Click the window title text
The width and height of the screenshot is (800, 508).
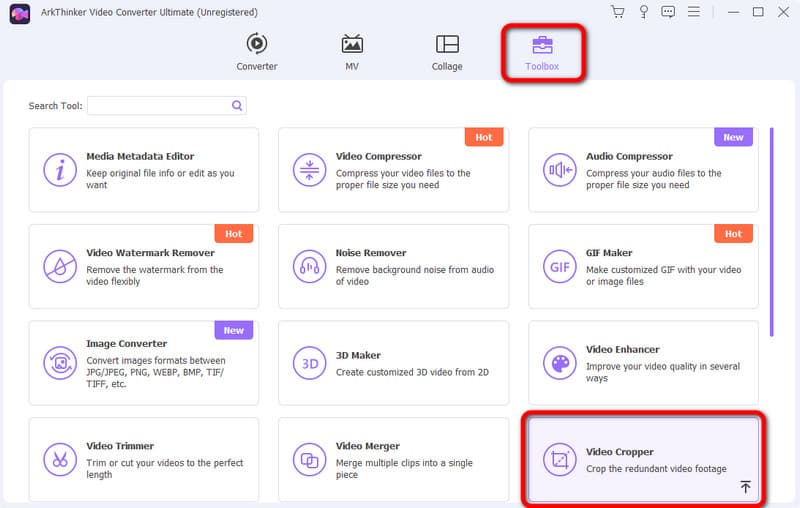[x=149, y=12]
